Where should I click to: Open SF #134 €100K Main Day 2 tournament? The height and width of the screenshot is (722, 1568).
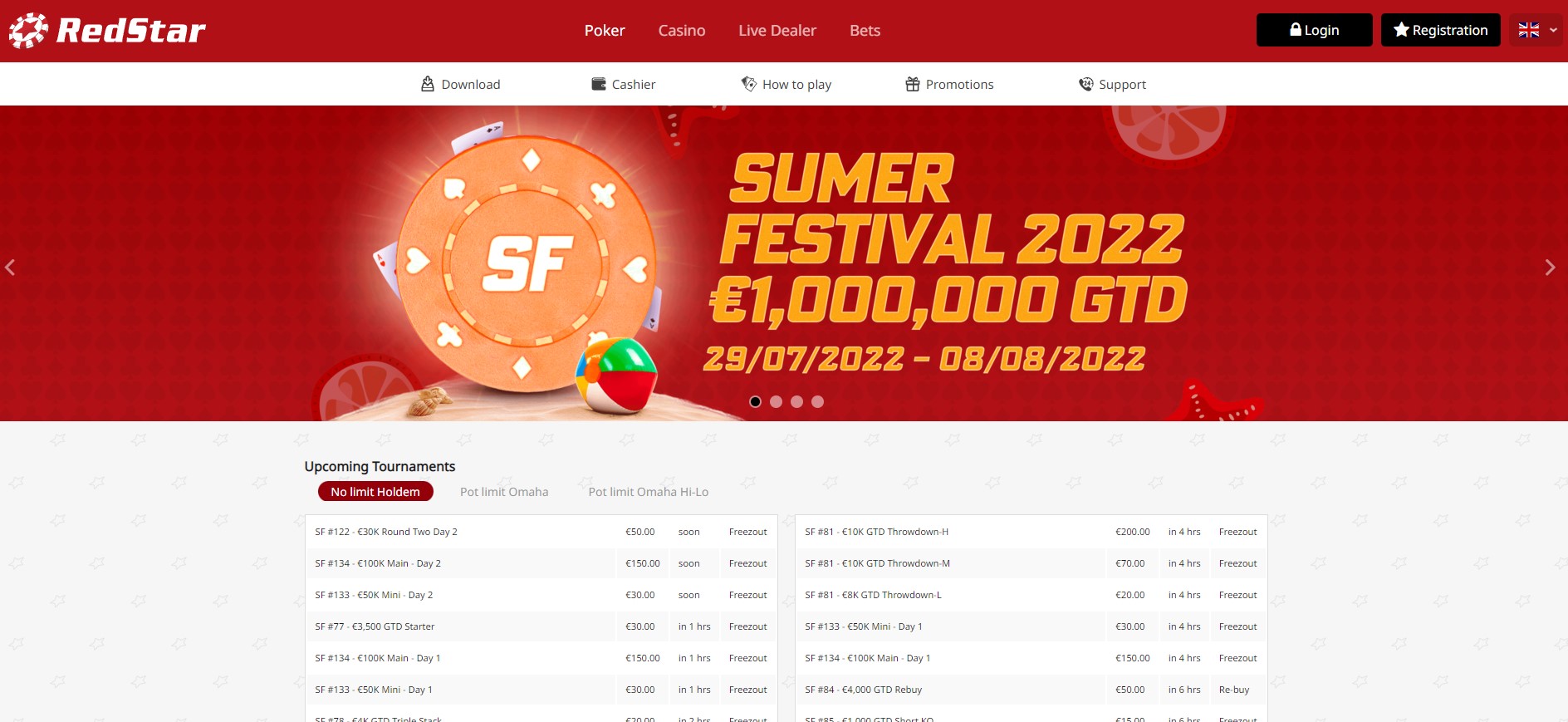coord(378,563)
